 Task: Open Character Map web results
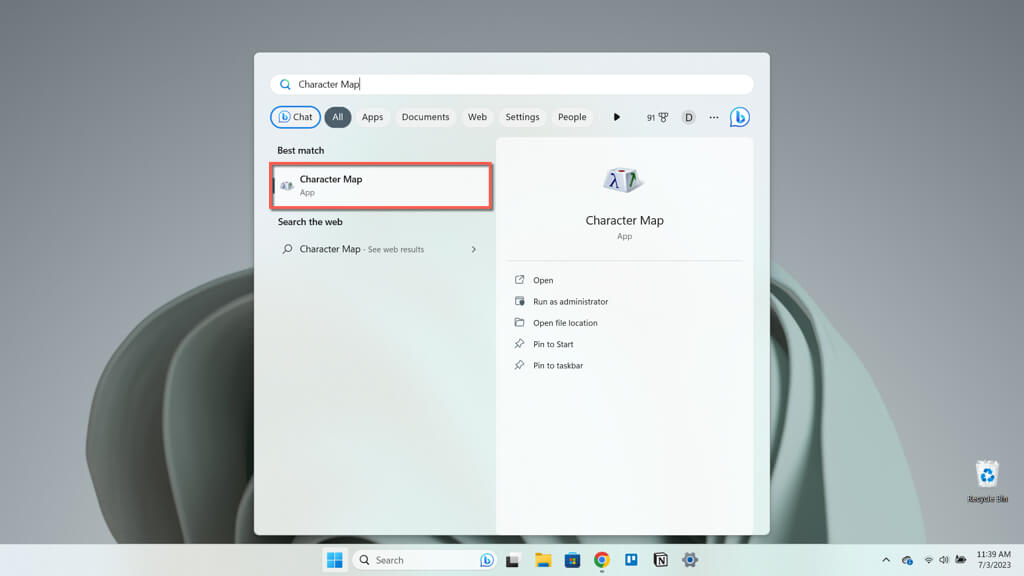(x=379, y=249)
